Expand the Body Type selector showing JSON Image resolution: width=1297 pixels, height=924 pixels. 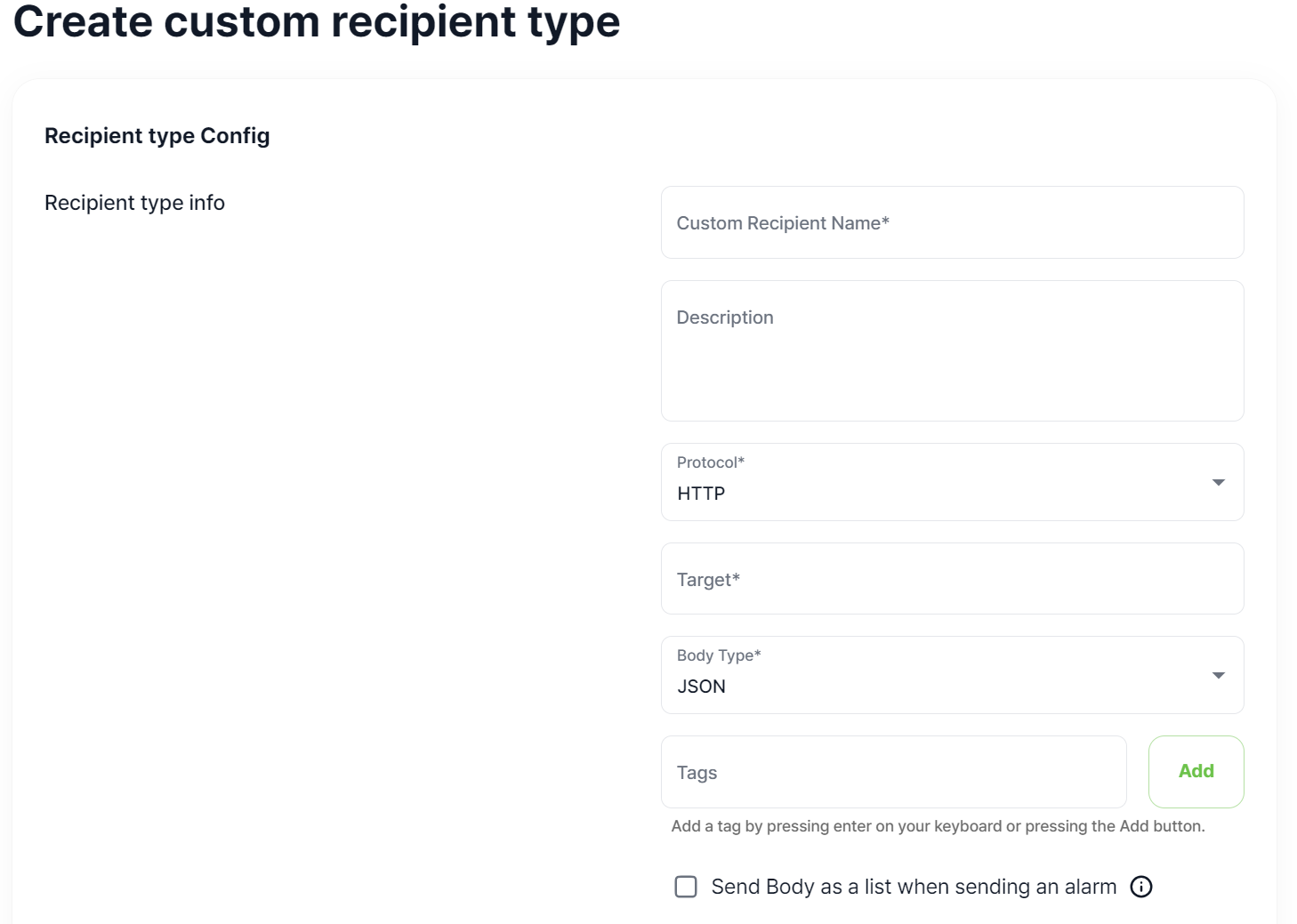[952, 675]
